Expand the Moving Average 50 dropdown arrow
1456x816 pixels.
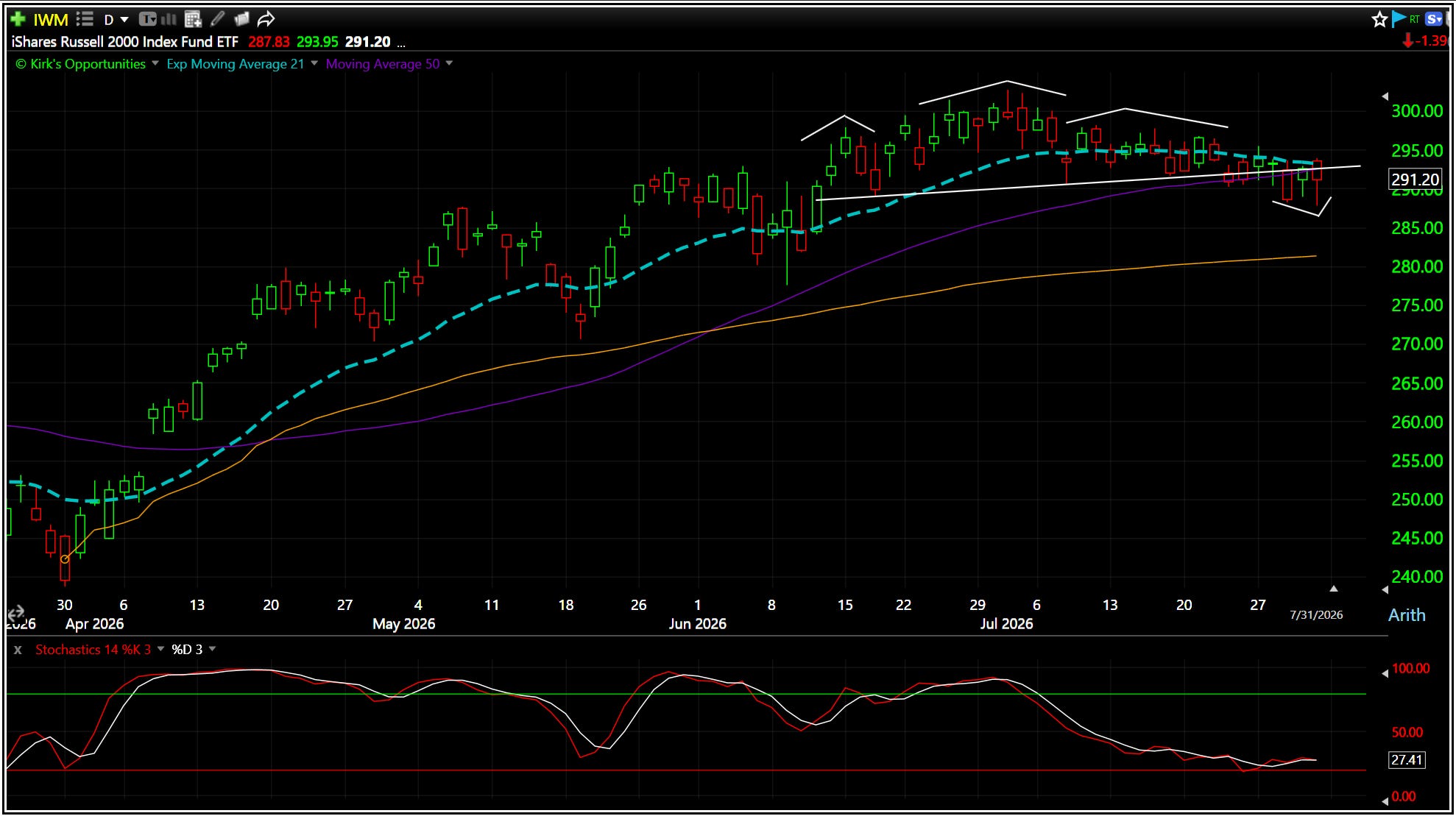pos(449,63)
